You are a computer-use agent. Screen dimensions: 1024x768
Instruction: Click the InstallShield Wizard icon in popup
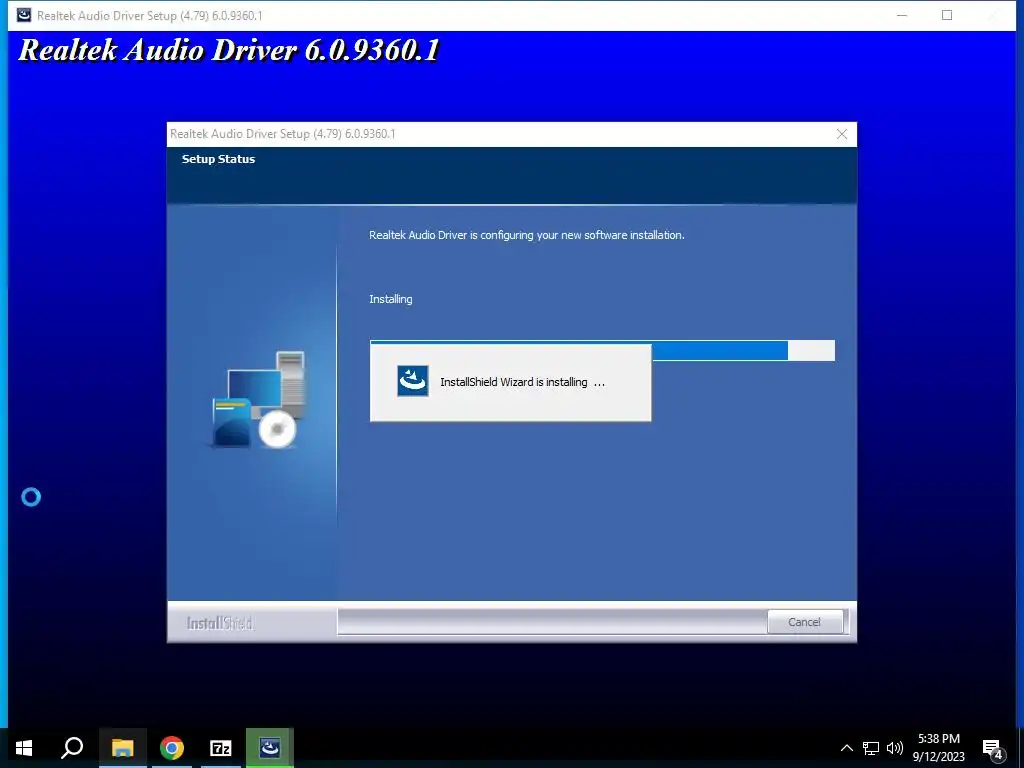[413, 381]
